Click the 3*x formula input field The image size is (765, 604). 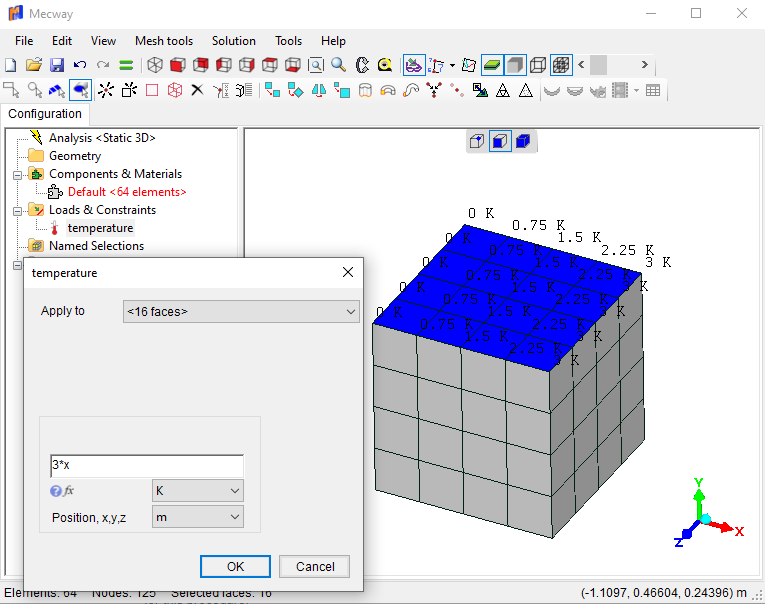pos(147,465)
